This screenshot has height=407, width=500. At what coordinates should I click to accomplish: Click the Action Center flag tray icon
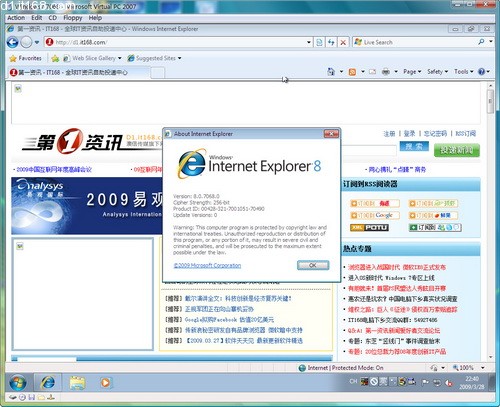(x=425, y=383)
